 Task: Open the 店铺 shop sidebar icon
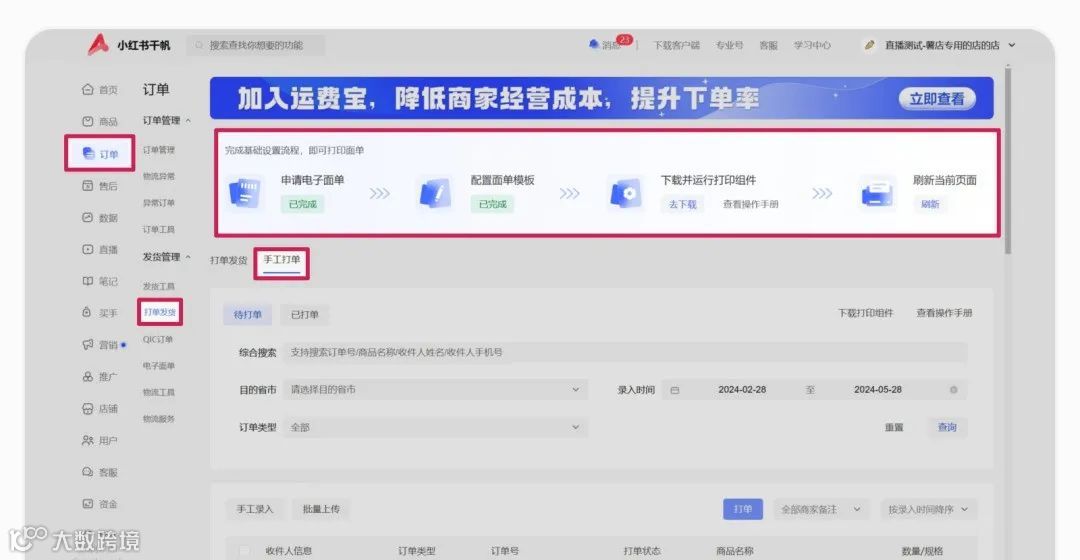point(87,408)
